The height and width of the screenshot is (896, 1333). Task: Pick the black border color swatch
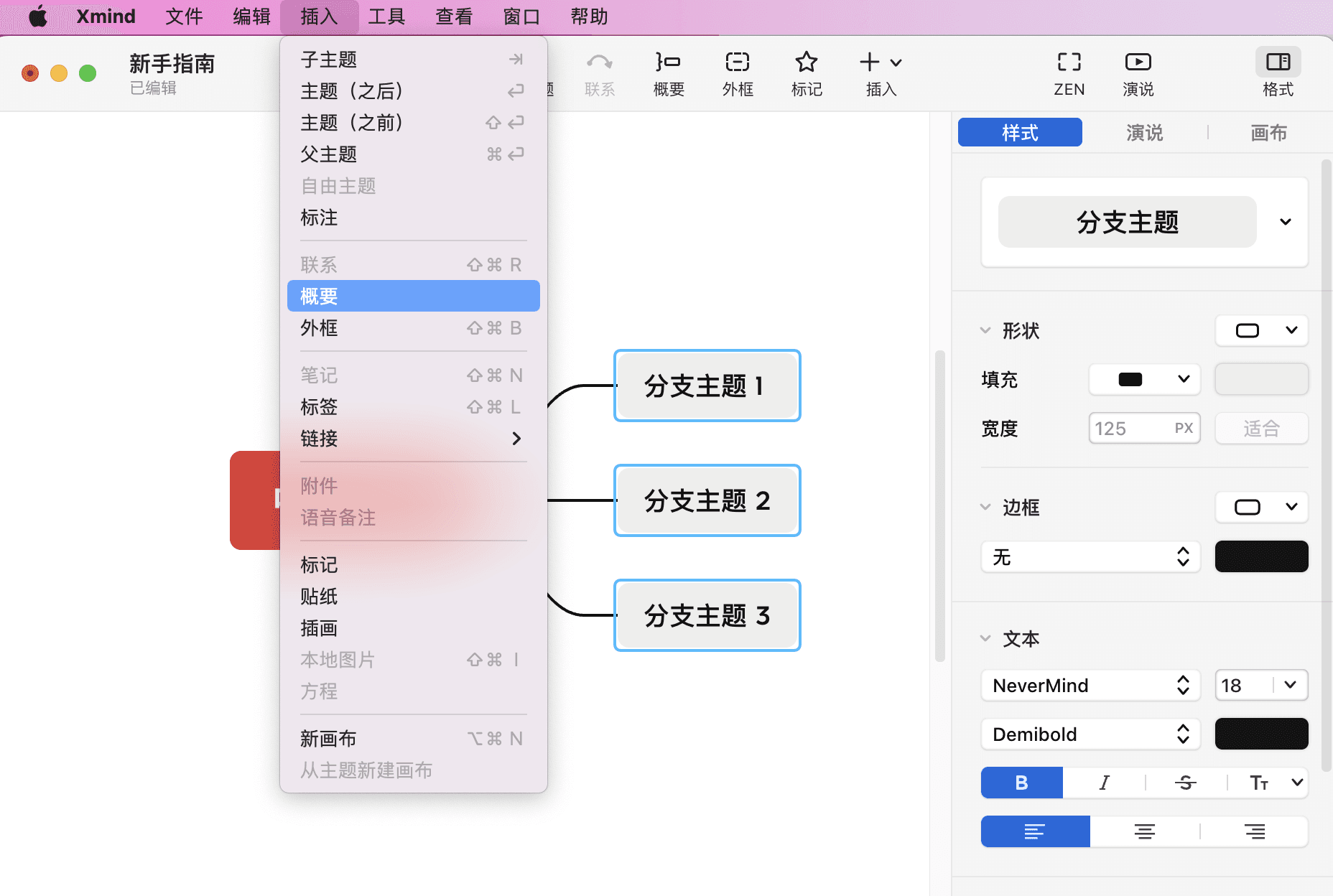coord(1260,556)
